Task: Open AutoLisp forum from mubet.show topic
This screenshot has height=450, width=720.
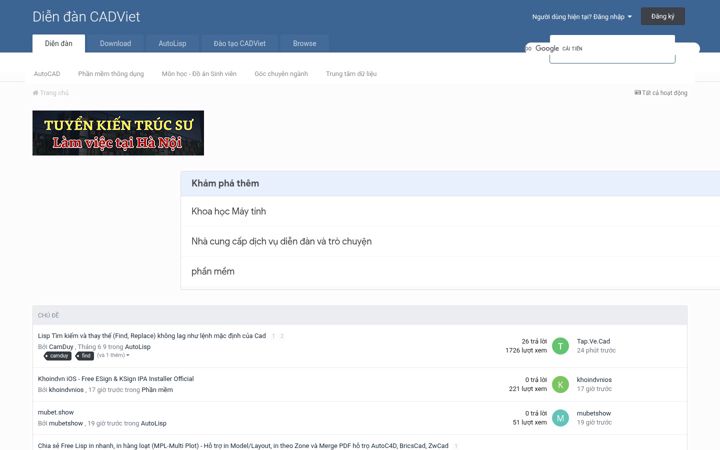Action: (153, 423)
